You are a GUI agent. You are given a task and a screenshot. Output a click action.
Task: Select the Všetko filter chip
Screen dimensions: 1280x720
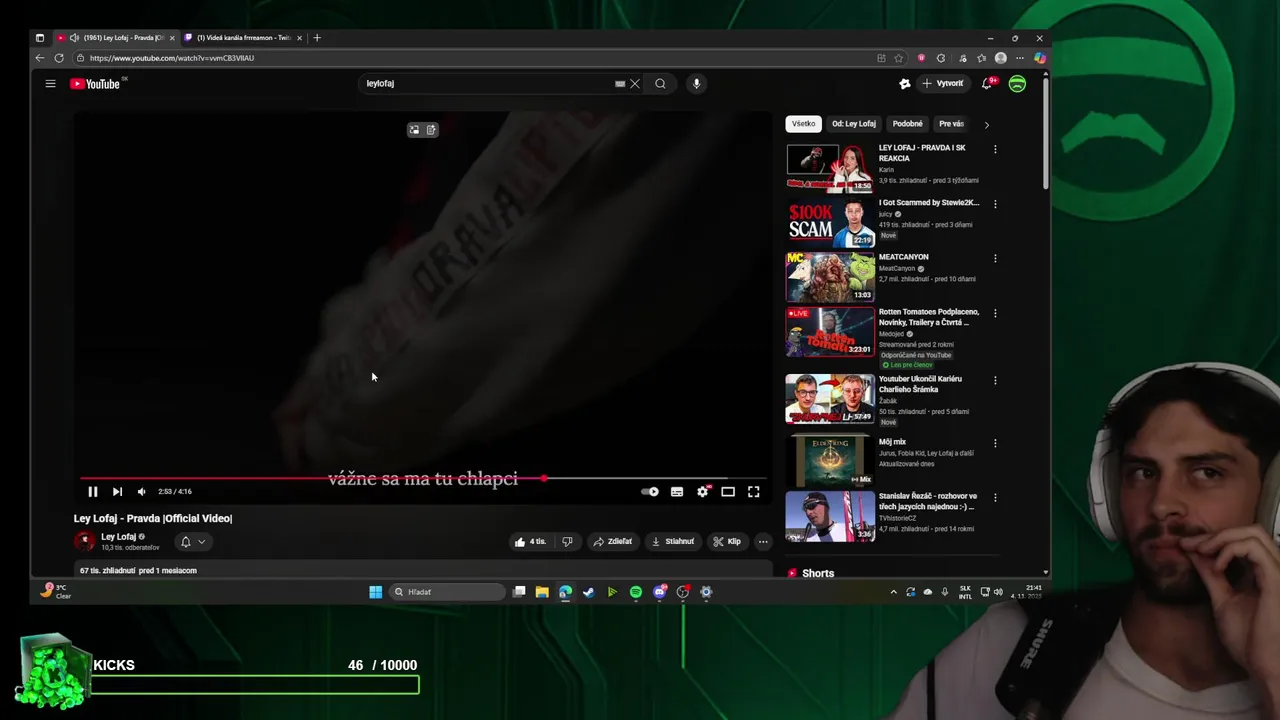click(804, 124)
